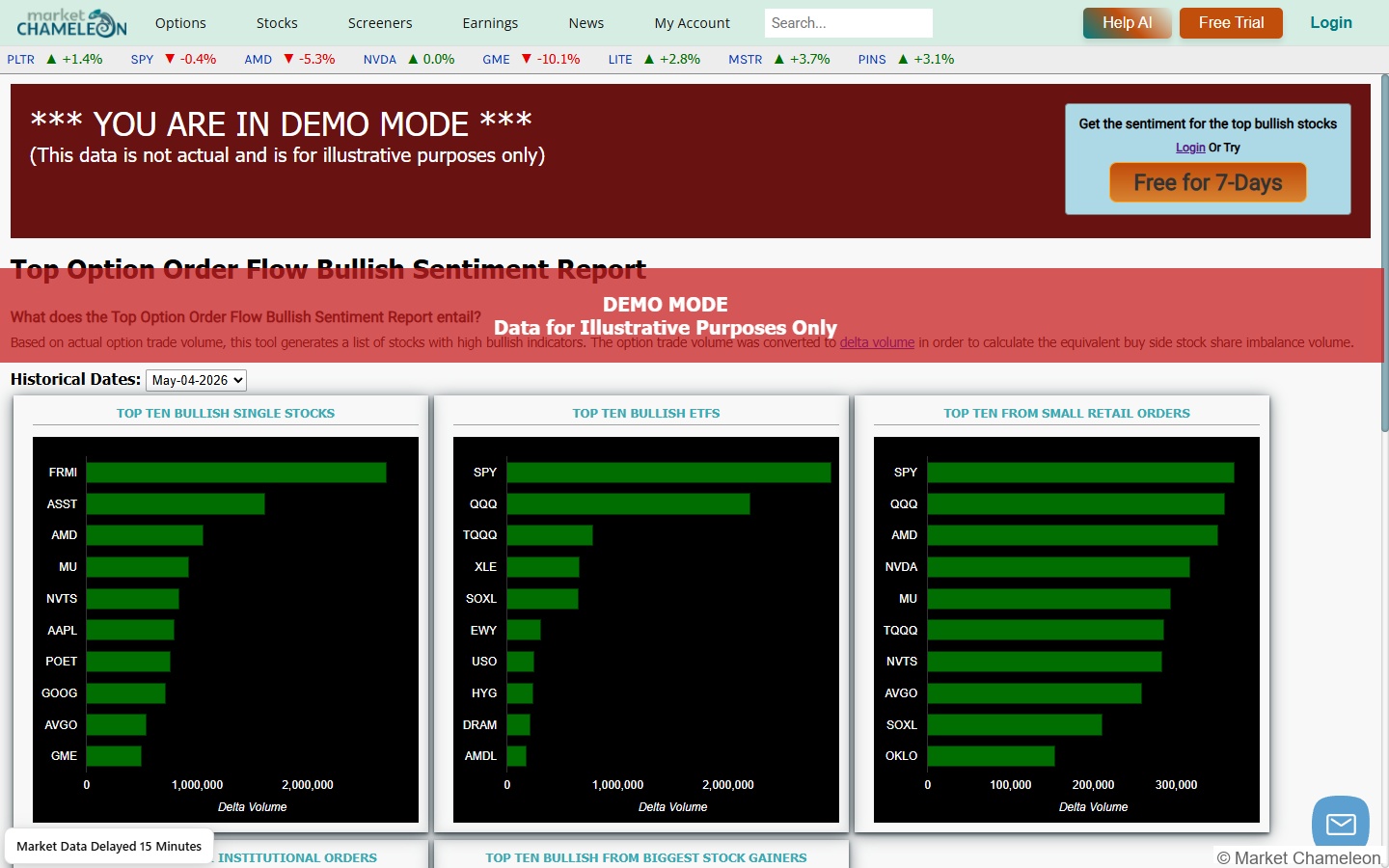Click the AAPL label in single stocks chart
This screenshot has height=868, width=1389.
coord(62,631)
